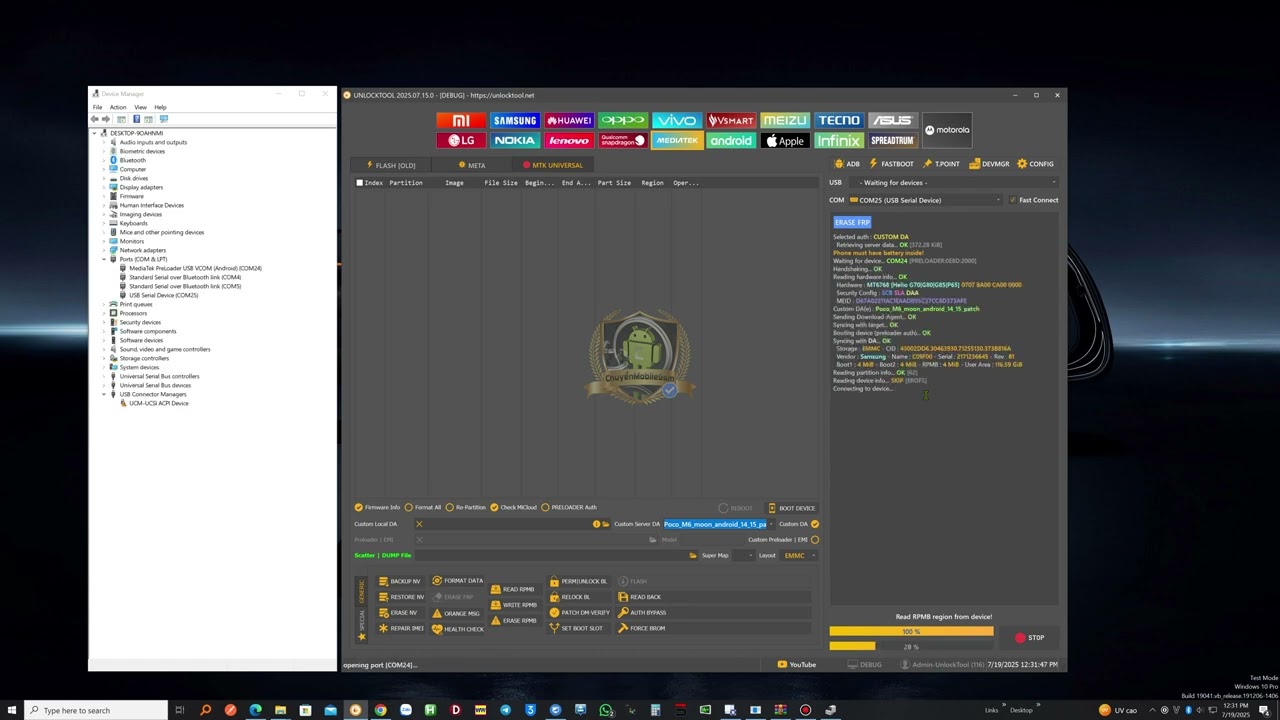Screen dimensions: 1280x720
Task: Toggle the Custom DA option
Action: pyautogui.click(x=815, y=524)
